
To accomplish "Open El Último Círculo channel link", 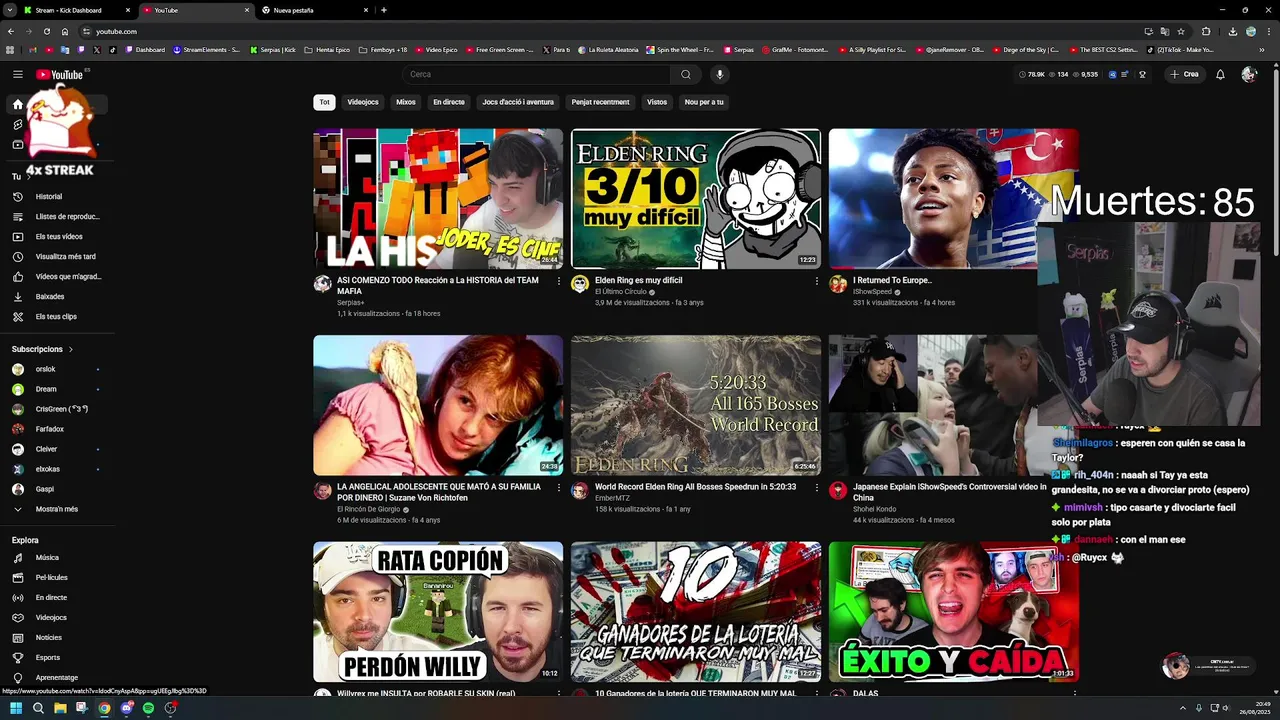I will click(x=621, y=292).
